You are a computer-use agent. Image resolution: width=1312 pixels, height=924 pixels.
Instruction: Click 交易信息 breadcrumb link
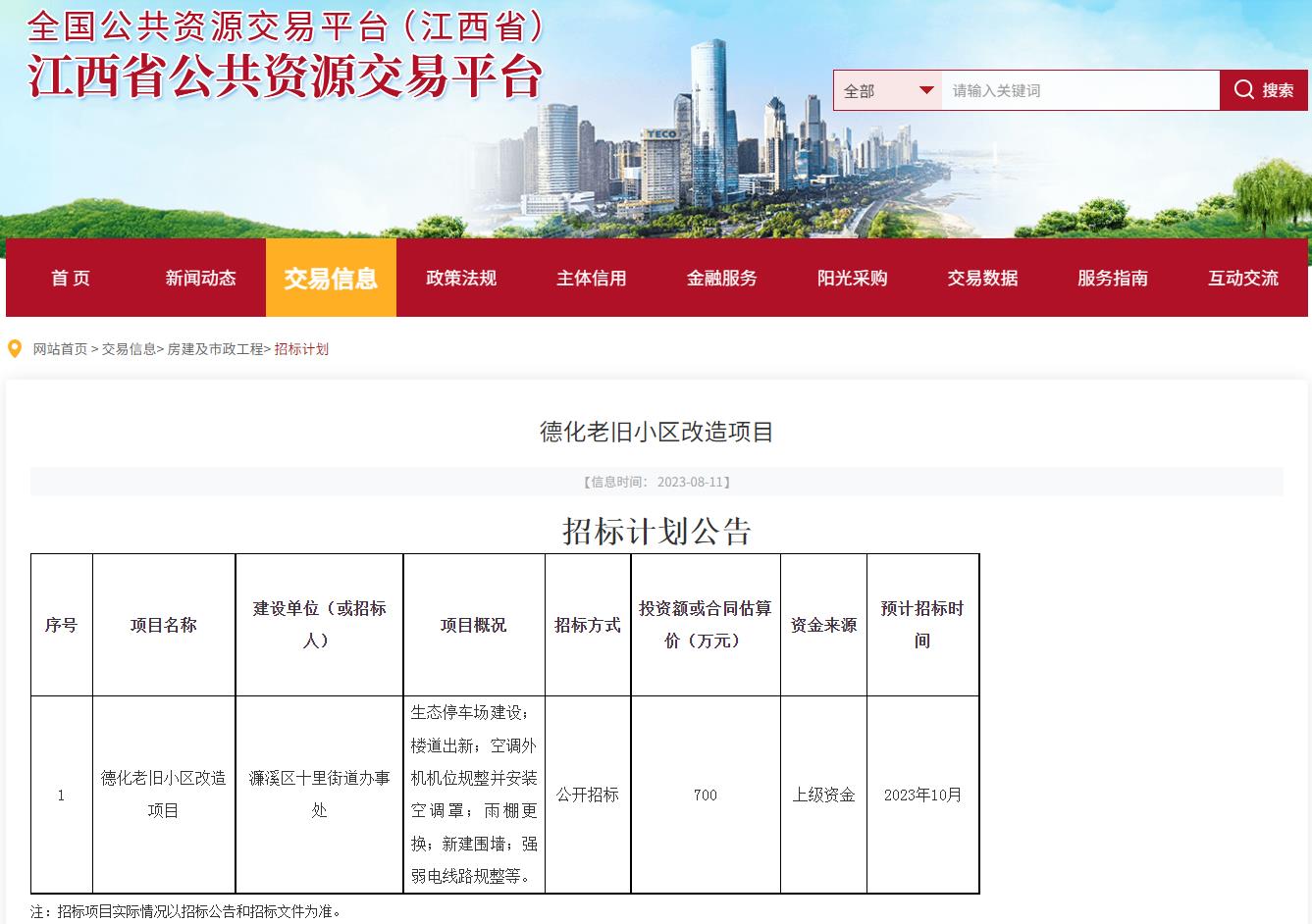[x=129, y=349]
